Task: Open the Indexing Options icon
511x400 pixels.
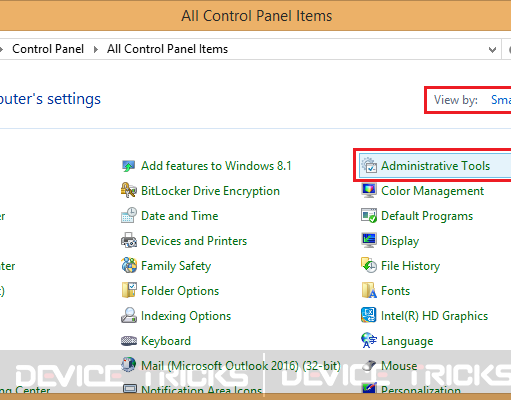Action: pos(128,316)
